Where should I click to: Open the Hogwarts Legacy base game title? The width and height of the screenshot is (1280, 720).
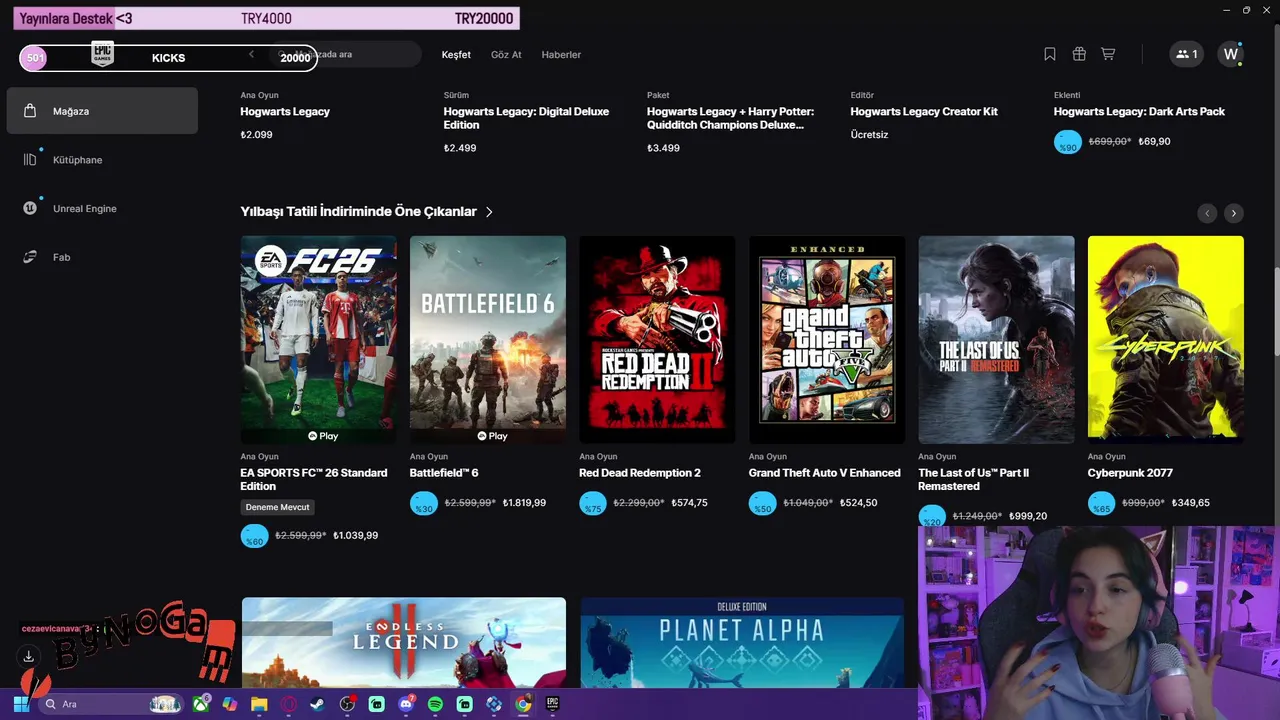pyautogui.click(x=285, y=112)
